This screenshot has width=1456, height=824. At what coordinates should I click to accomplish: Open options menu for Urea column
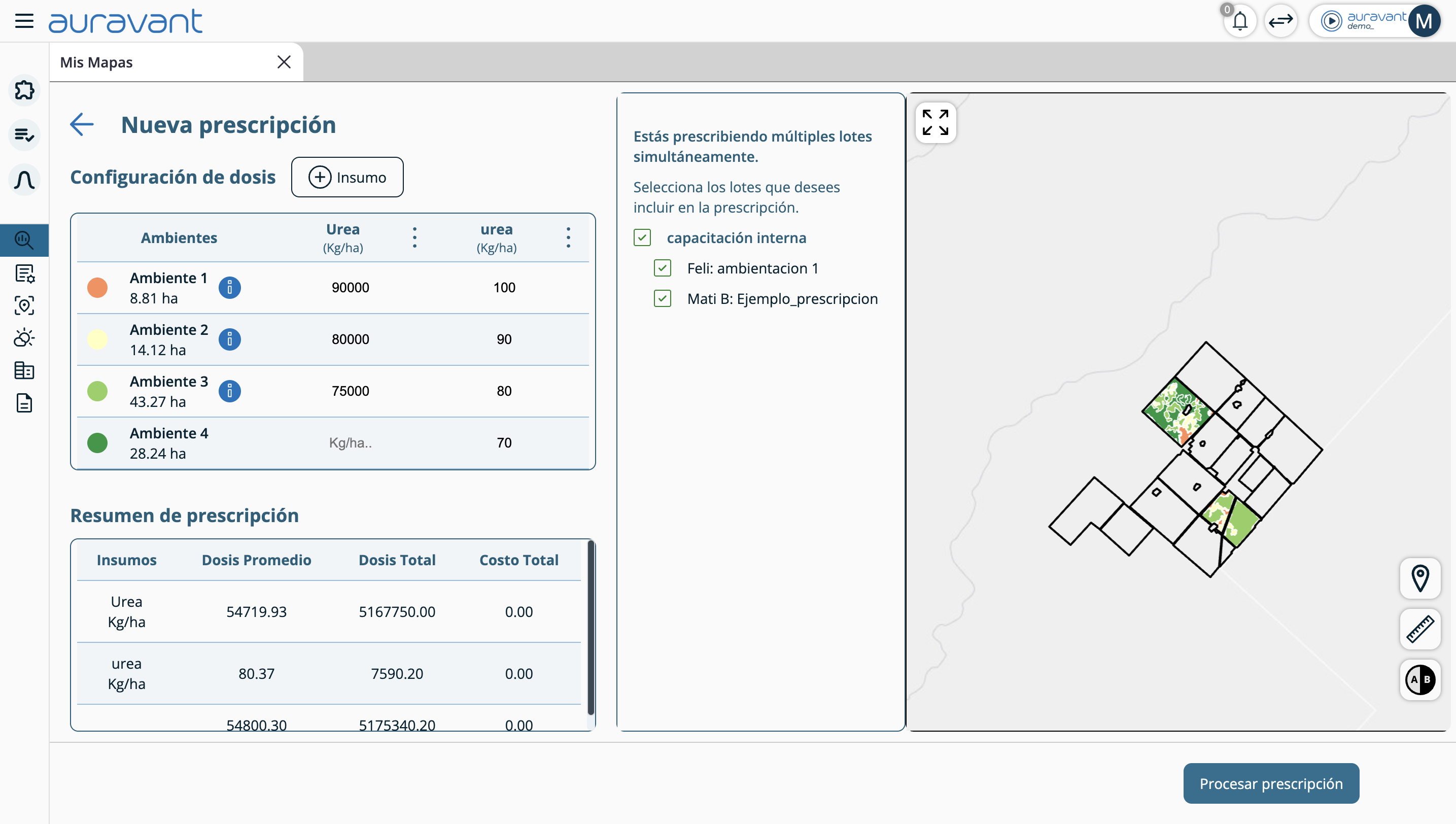(x=415, y=237)
